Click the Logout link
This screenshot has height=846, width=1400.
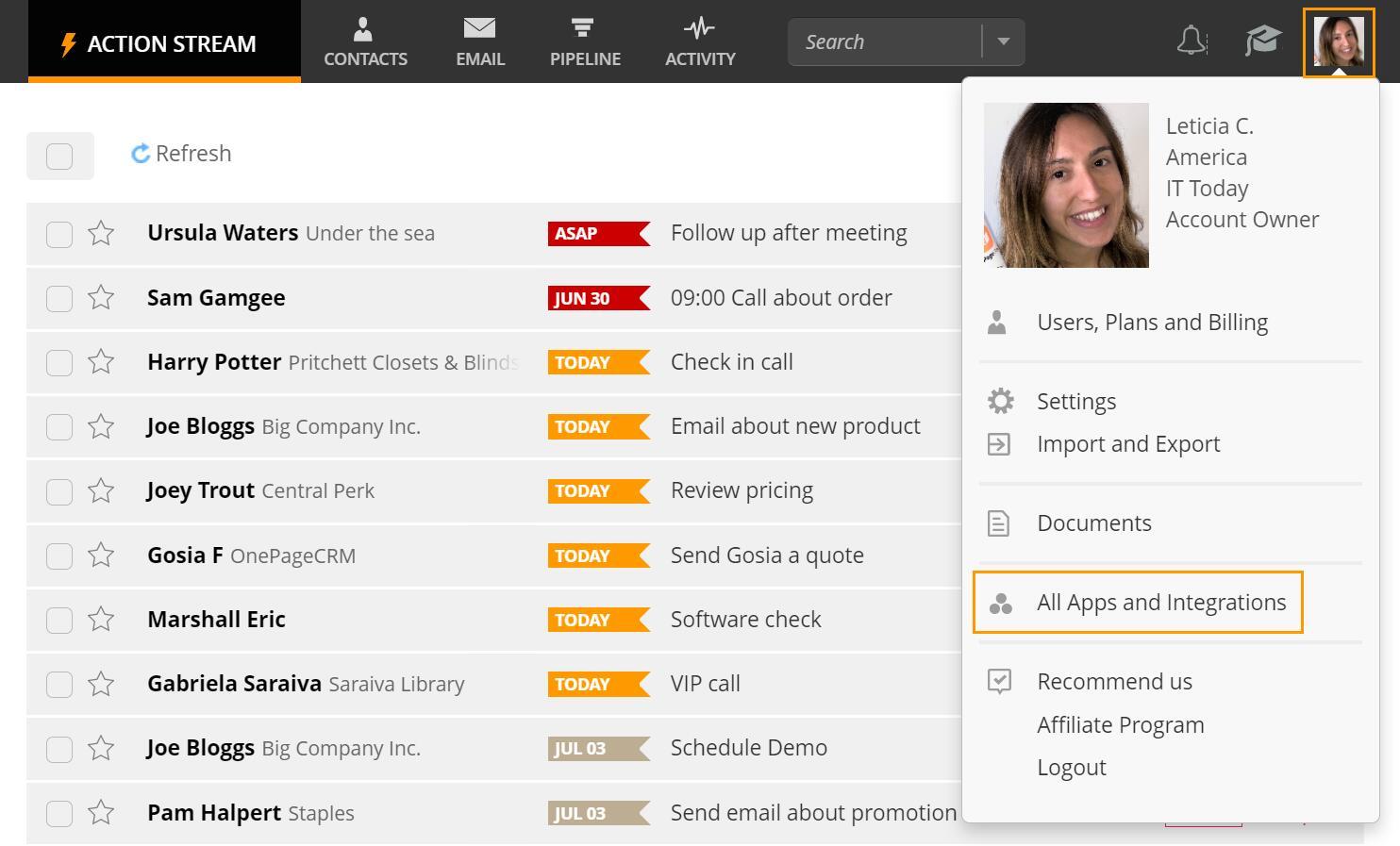(x=1072, y=768)
